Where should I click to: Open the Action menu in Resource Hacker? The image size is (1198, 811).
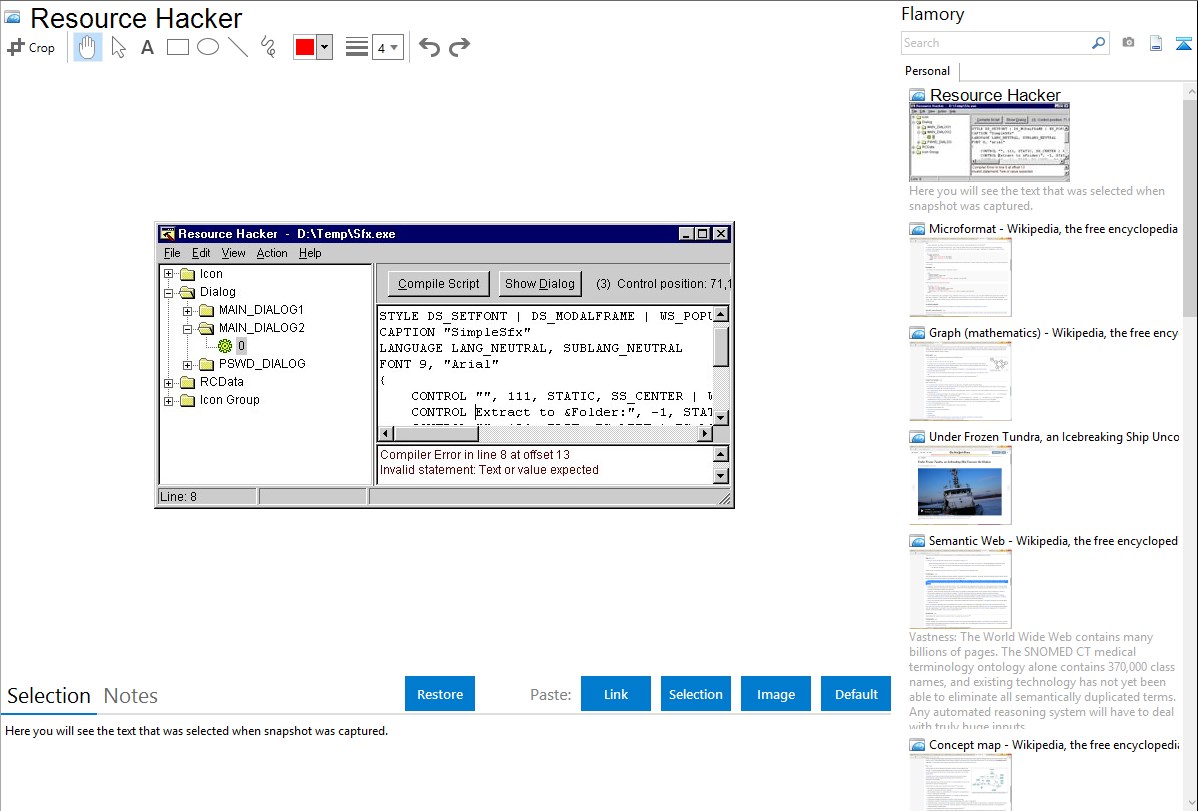(x=272, y=253)
